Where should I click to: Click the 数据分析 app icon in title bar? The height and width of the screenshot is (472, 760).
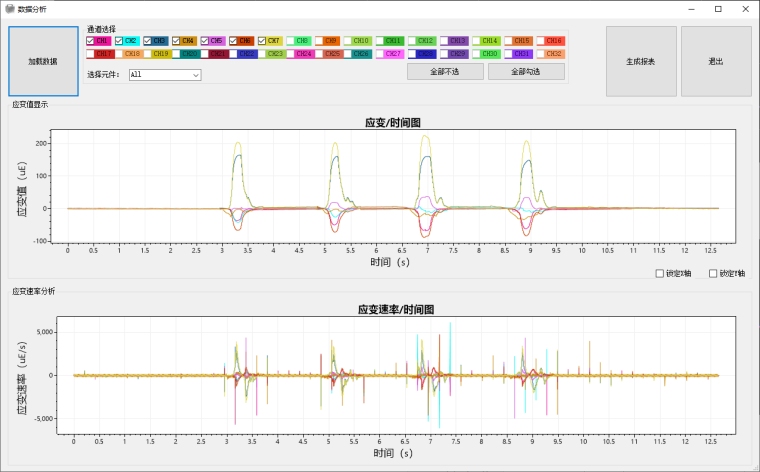pyautogui.click(x=9, y=8)
